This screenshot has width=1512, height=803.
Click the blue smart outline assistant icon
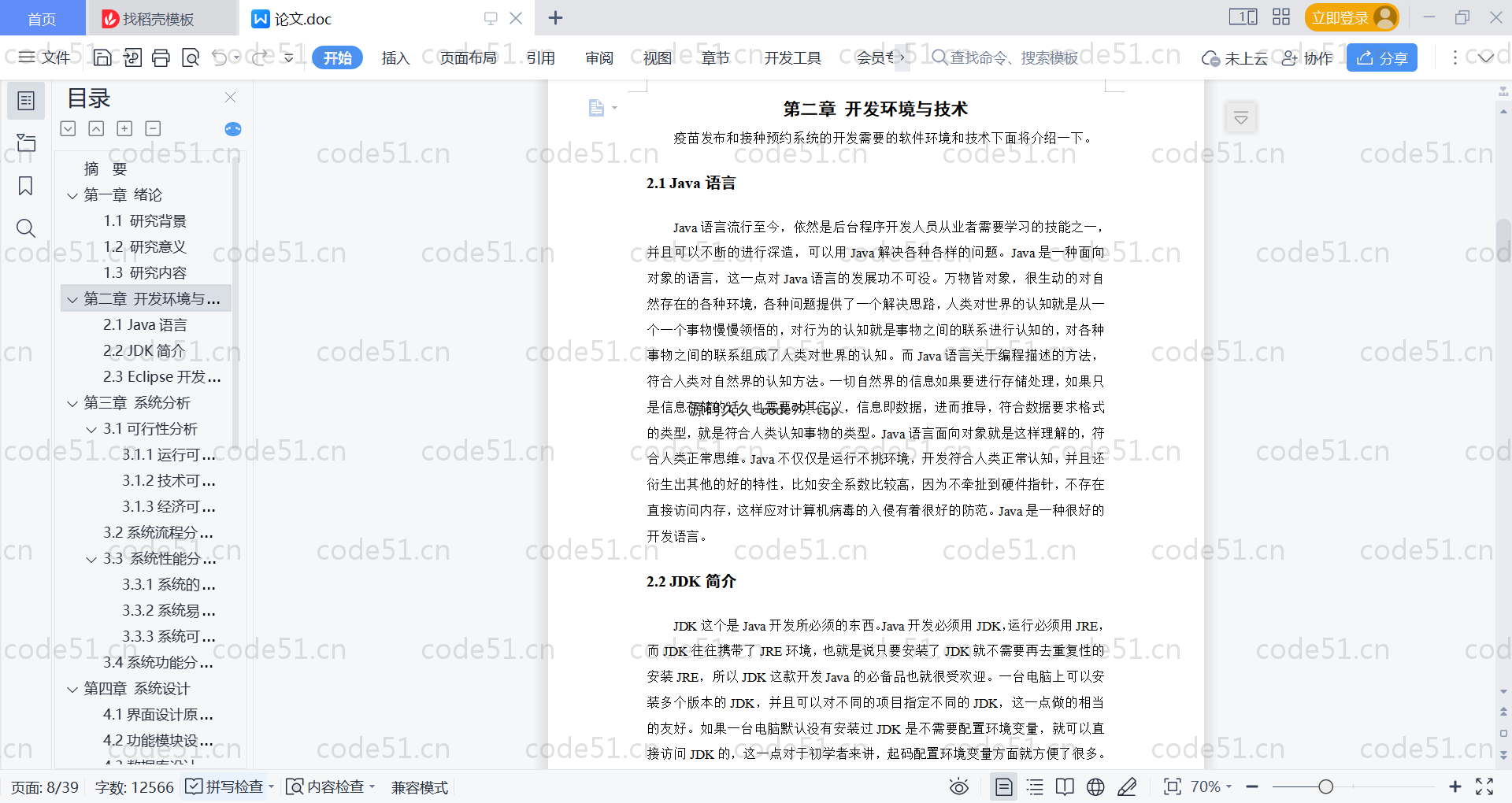233,129
